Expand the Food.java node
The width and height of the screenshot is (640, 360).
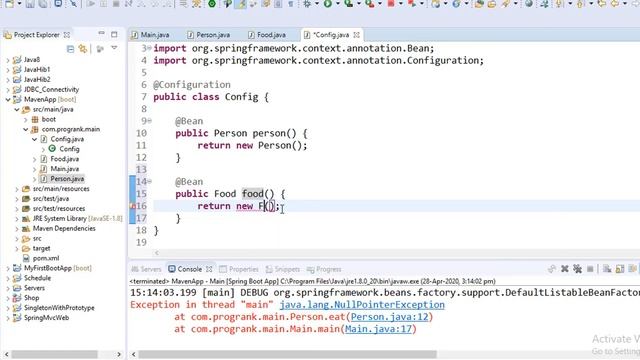click(x=35, y=159)
